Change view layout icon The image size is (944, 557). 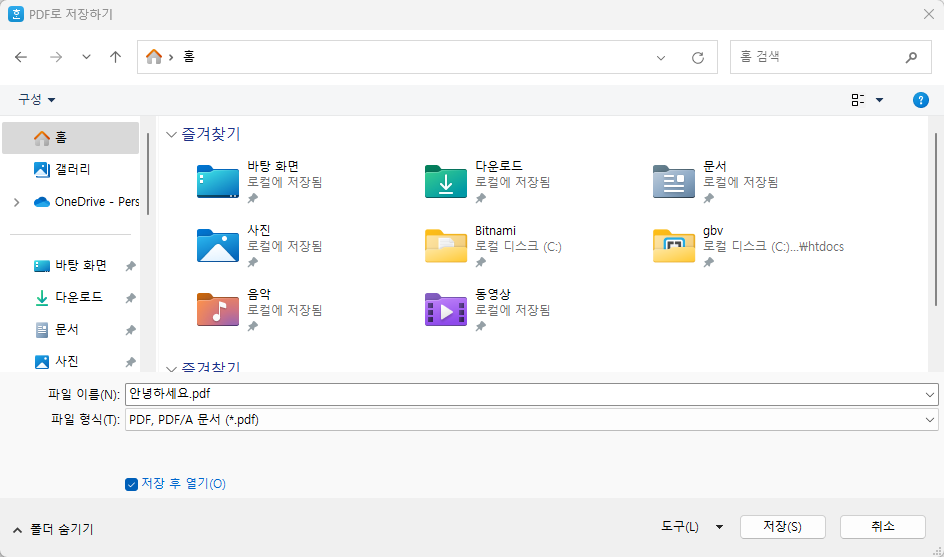click(858, 100)
